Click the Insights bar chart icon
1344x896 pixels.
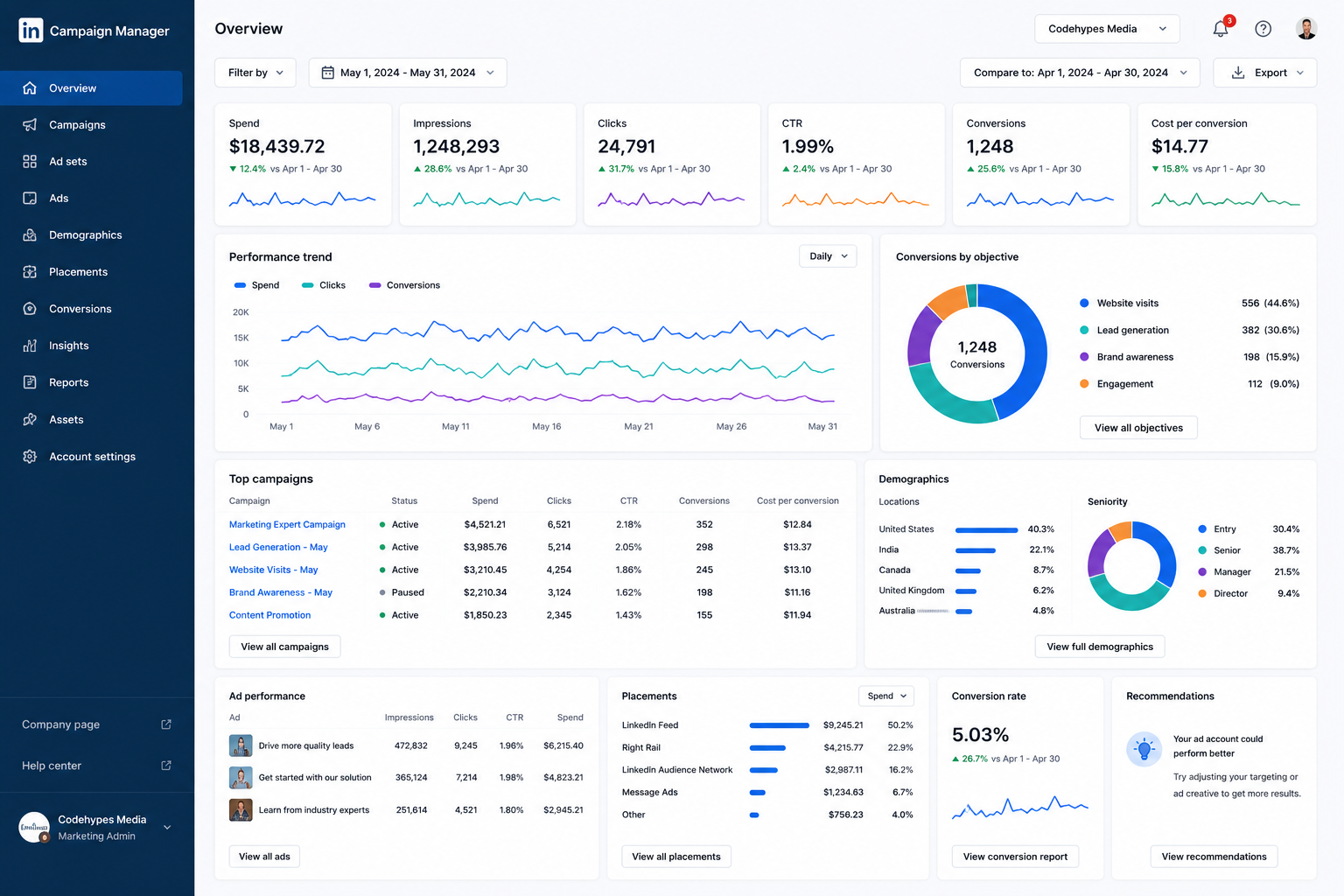pos(30,346)
